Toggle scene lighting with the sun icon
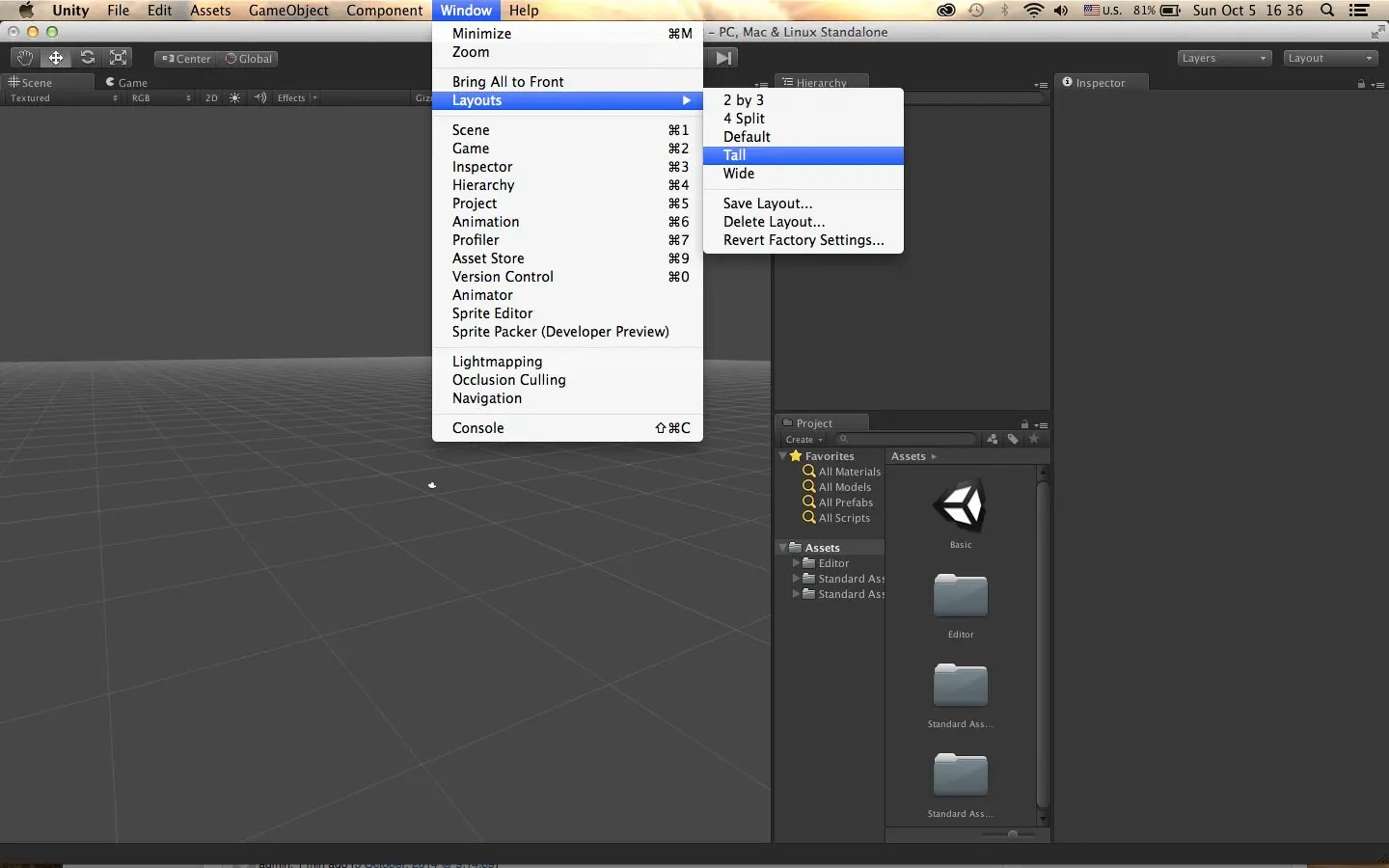1389x868 pixels. (x=235, y=97)
